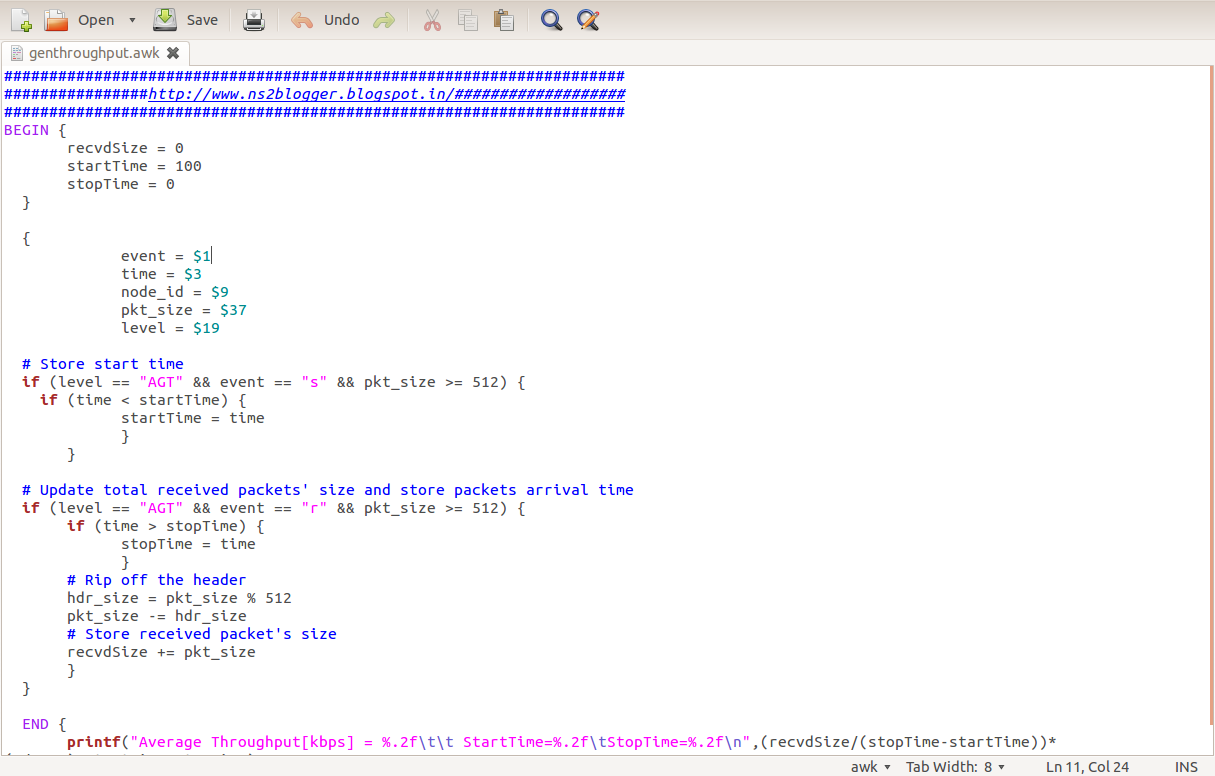Change the Tab Width setting
This screenshot has height=776, width=1215.
pos(955,766)
